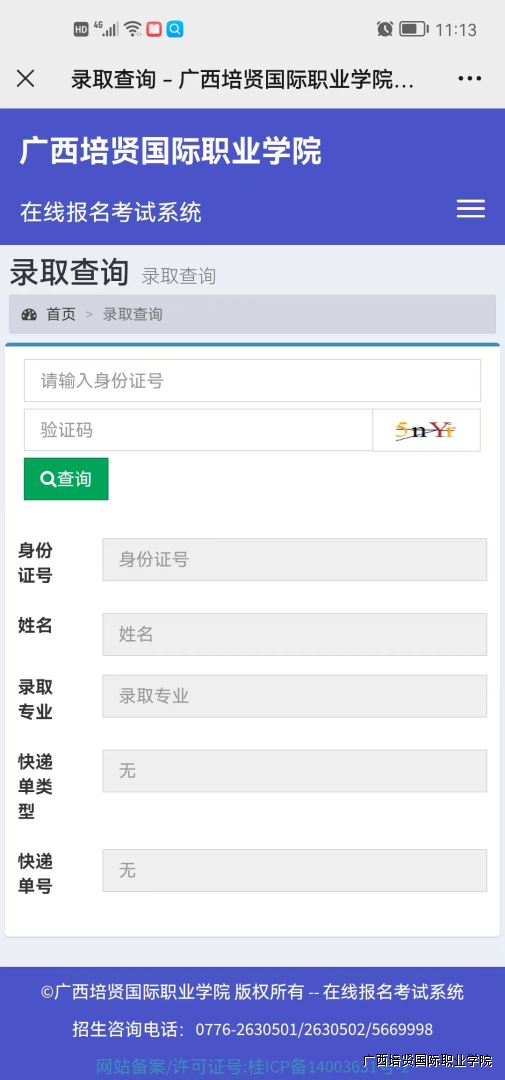The width and height of the screenshot is (505, 1080).
Task: Go to 首页 breadcrumb link
Action: 61,315
